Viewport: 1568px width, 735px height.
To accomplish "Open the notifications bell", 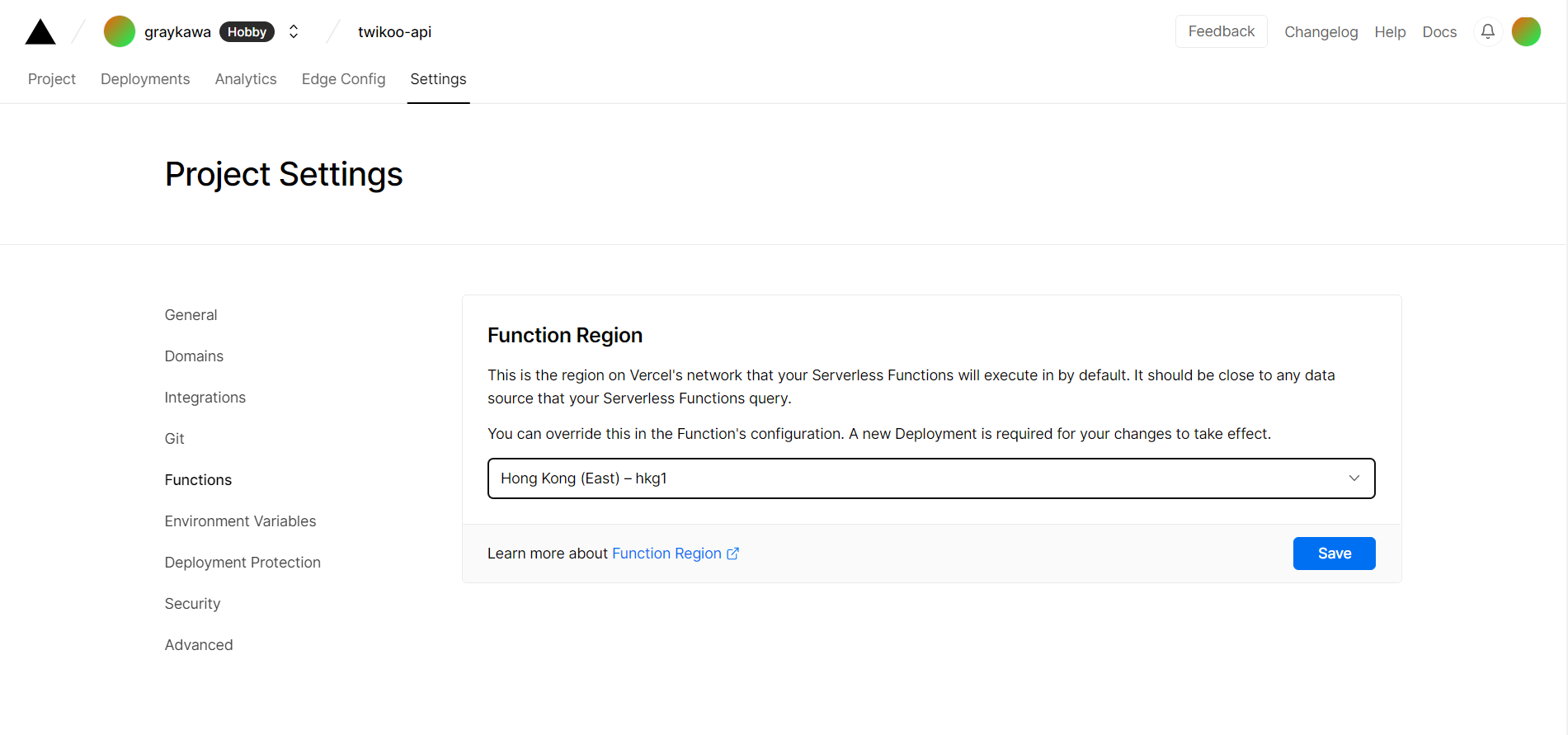I will click(1487, 31).
